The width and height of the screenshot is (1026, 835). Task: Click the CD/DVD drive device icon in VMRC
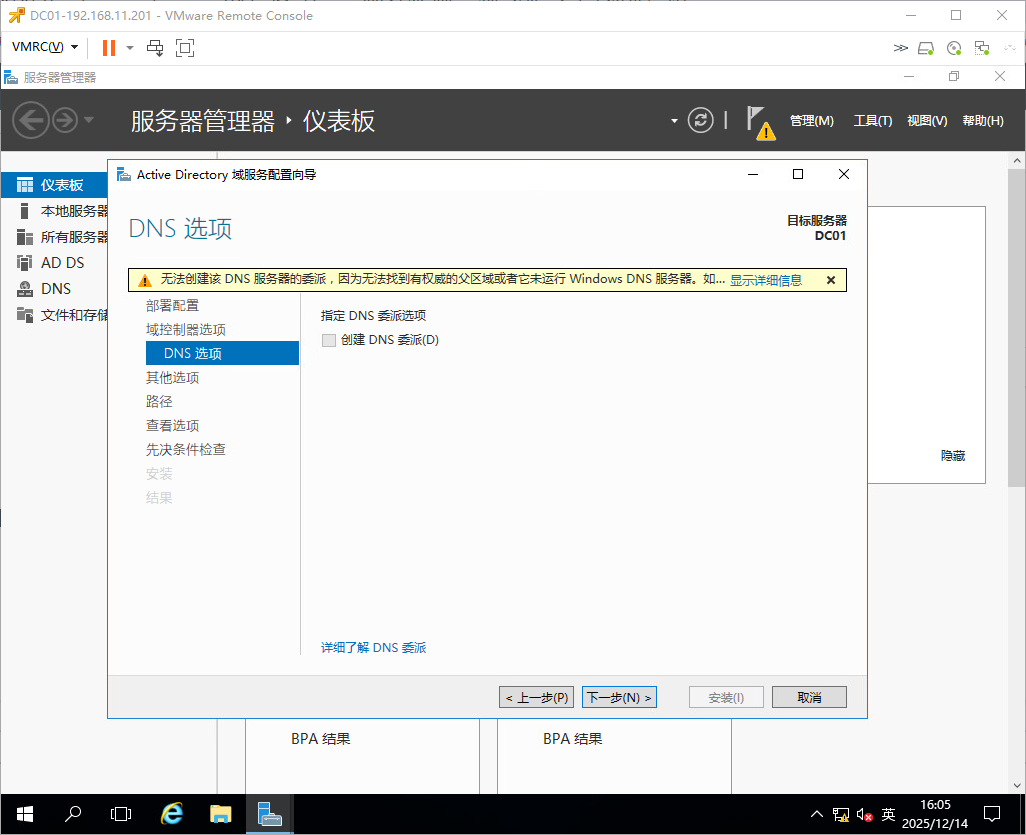954,48
